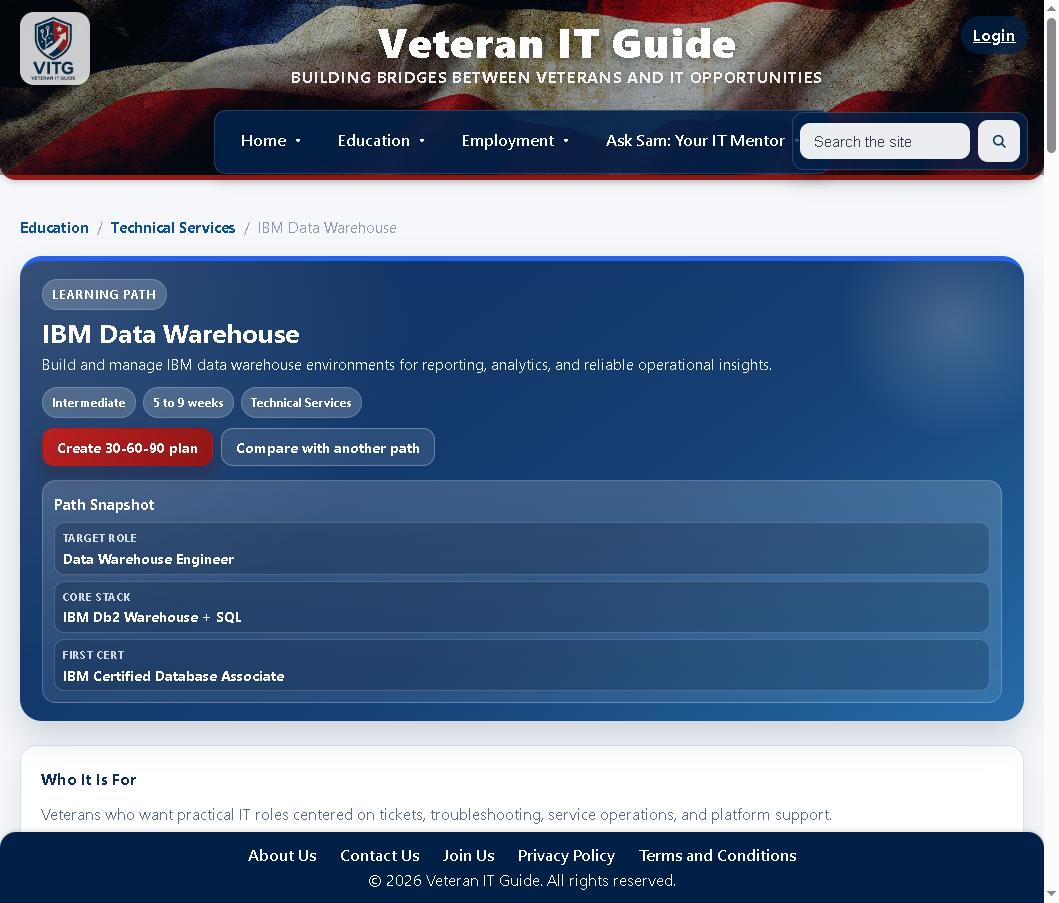Click Compare with another path

(x=328, y=447)
